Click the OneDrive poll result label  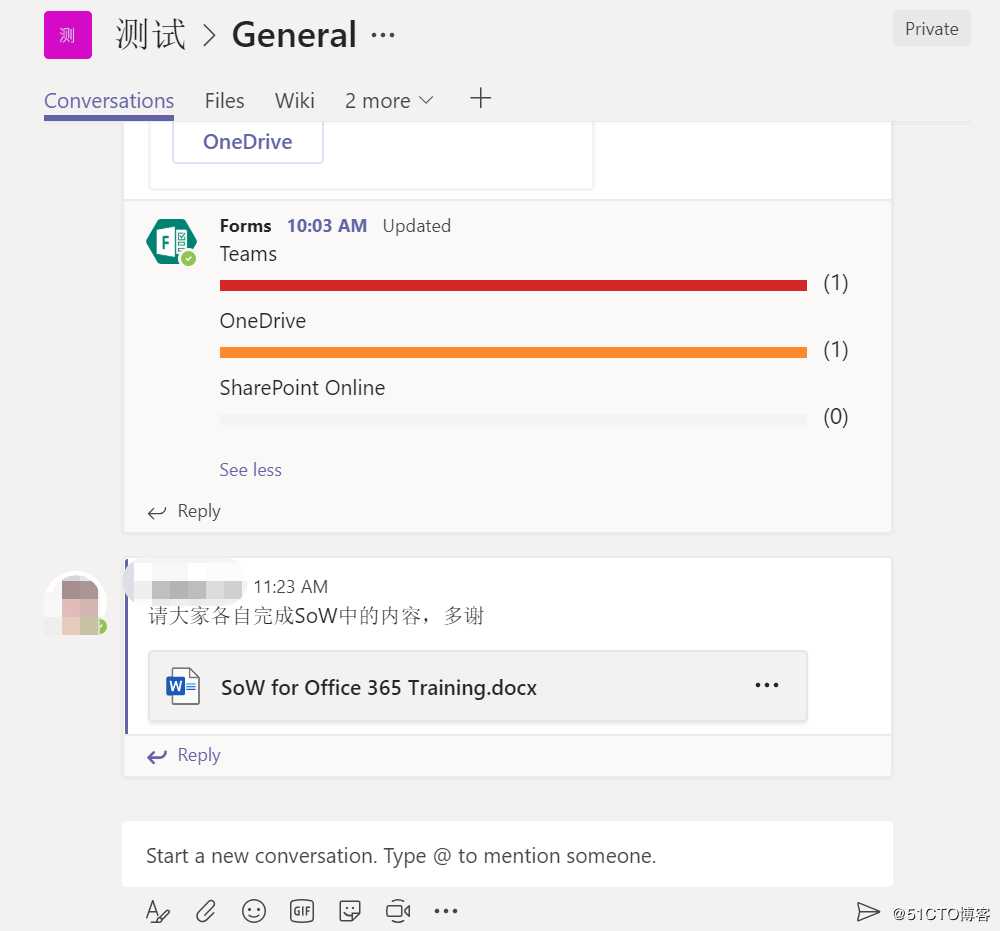[x=263, y=321]
